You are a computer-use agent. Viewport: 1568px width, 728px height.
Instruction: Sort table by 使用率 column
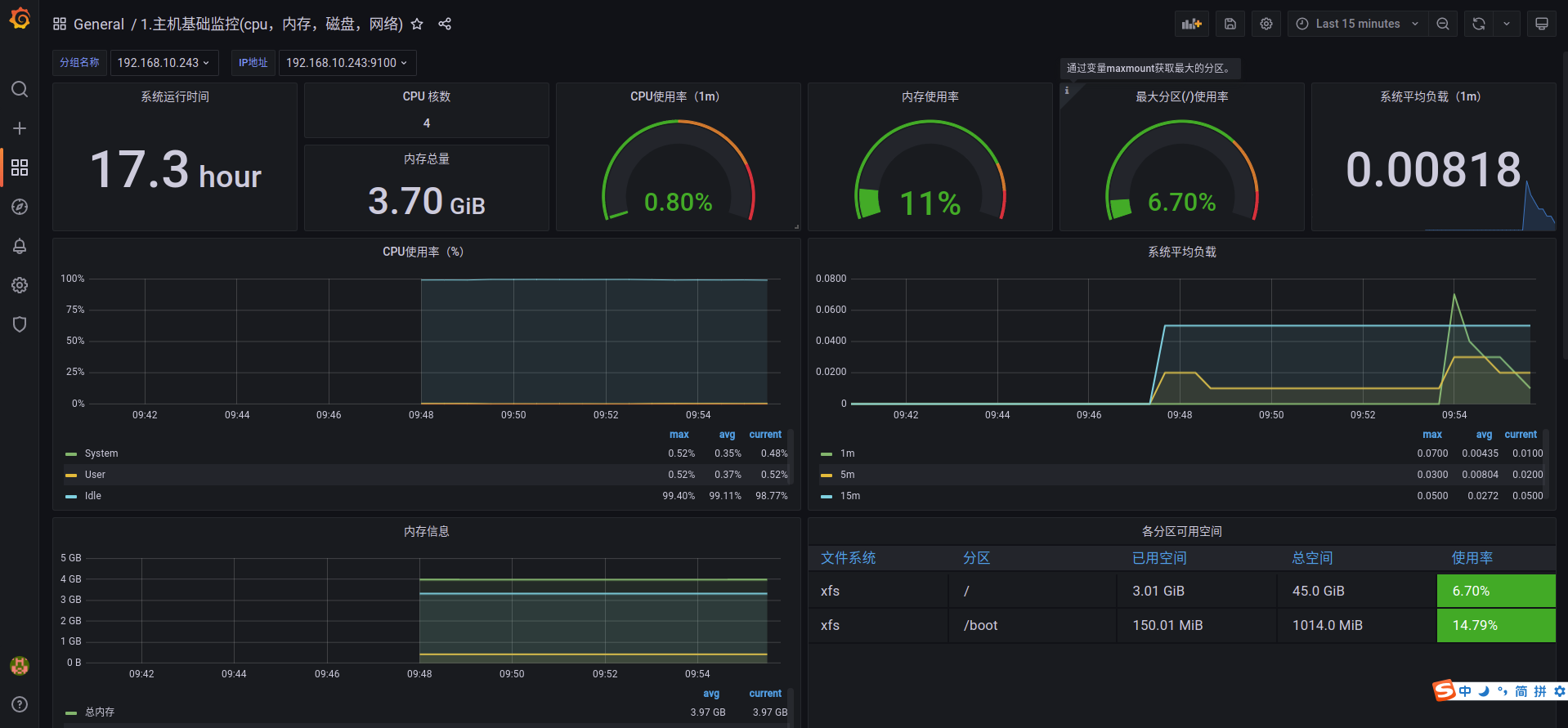(x=1472, y=558)
